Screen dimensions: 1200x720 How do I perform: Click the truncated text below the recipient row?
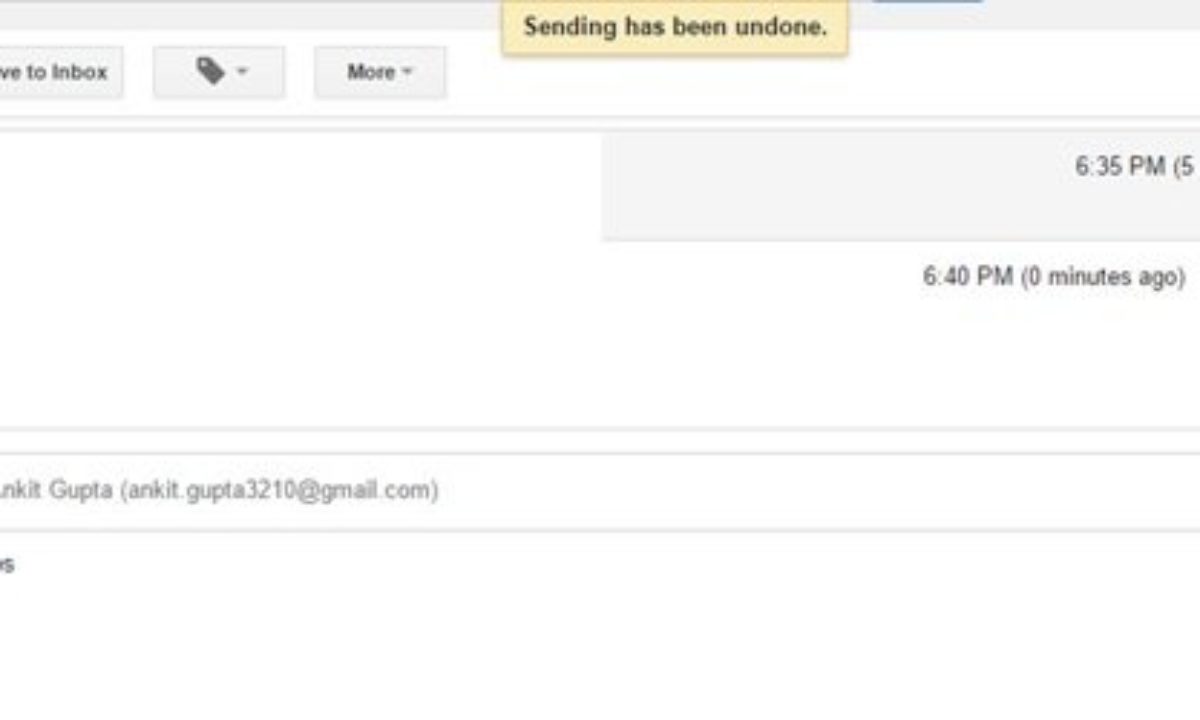6,565
